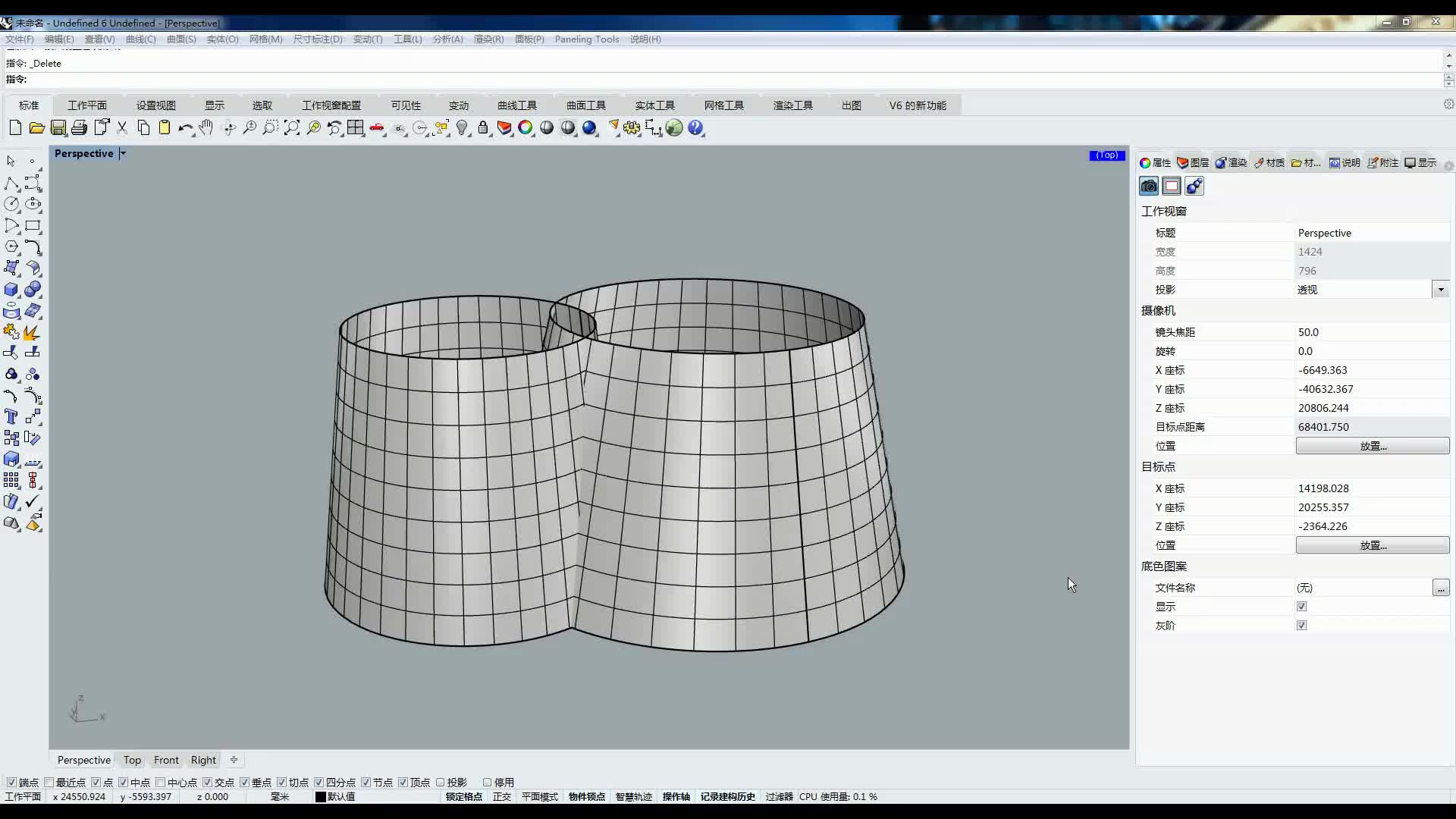The image size is (1456, 819).
Task: Uncheck the 灰阶 grayscale checkbox
Action: click(x=1301, y=625)
